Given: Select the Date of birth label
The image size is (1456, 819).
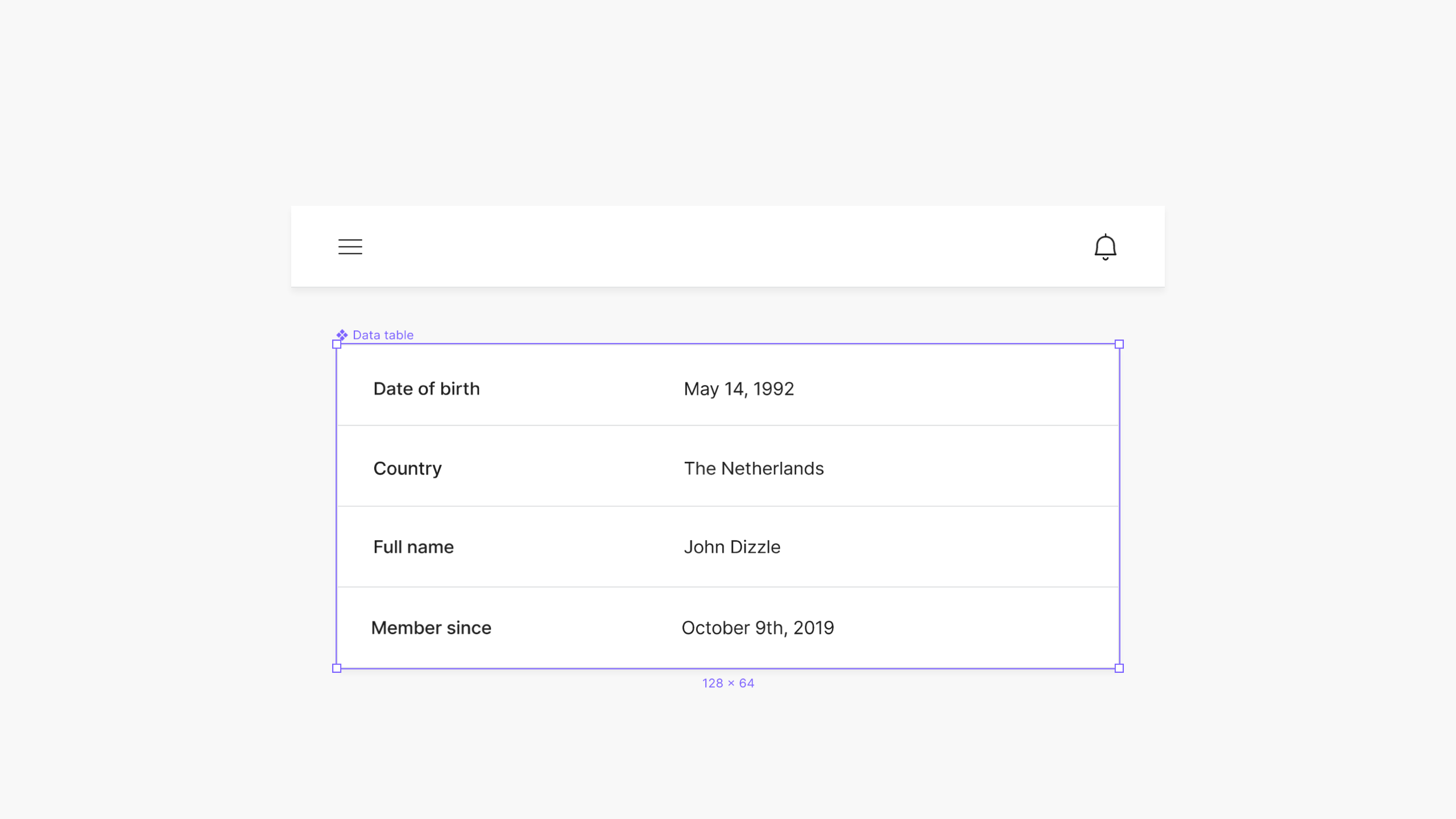Looking at the screenshot, I should (426, 389).
